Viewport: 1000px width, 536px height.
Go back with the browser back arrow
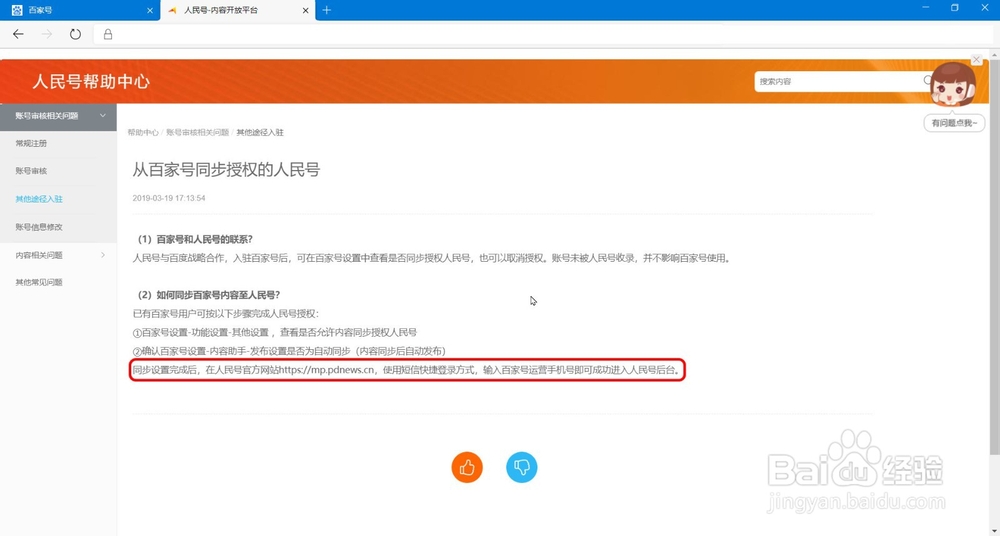(x=18, y=34)
